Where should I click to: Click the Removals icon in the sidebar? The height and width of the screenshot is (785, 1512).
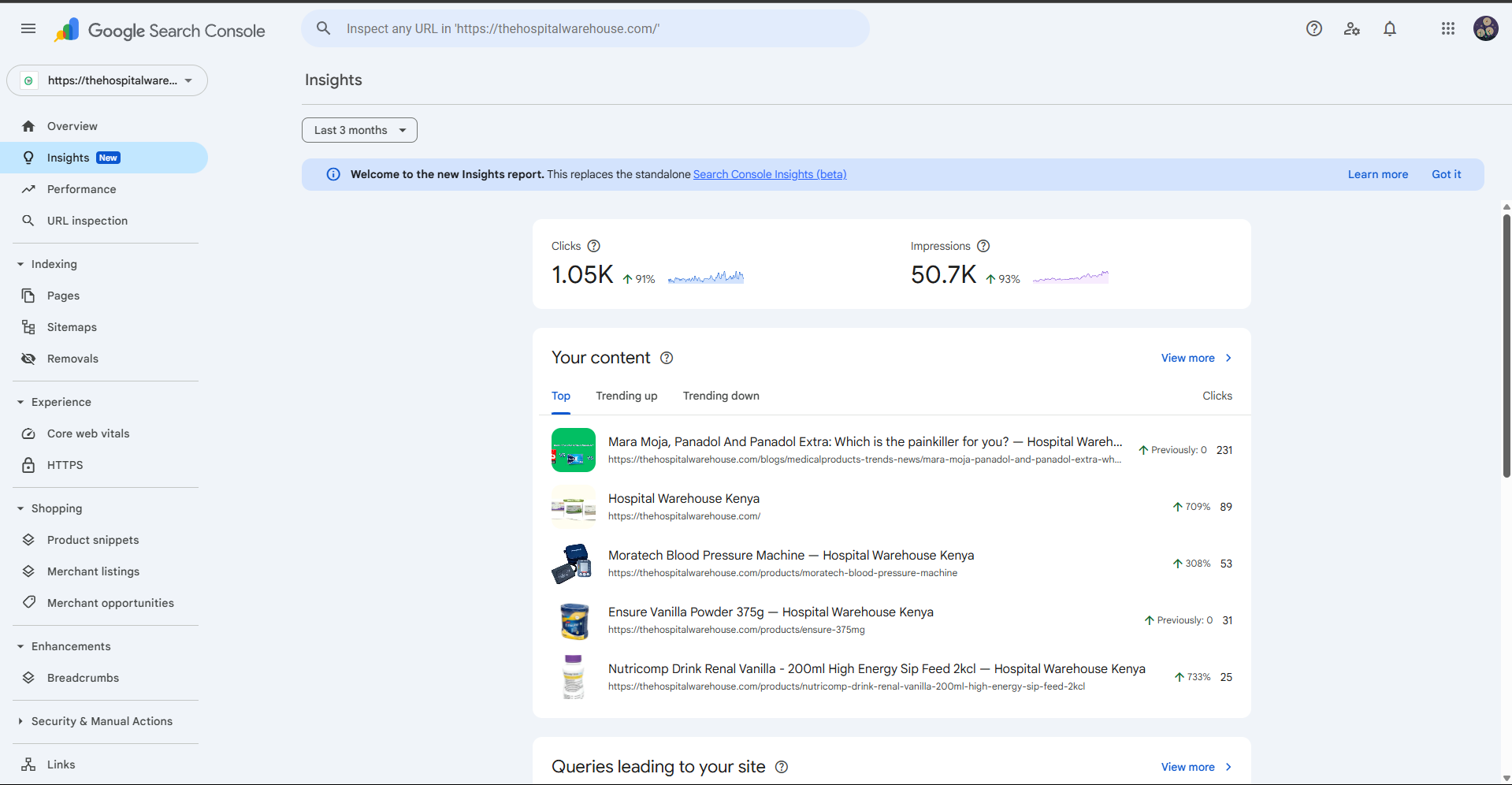point(28,359)
